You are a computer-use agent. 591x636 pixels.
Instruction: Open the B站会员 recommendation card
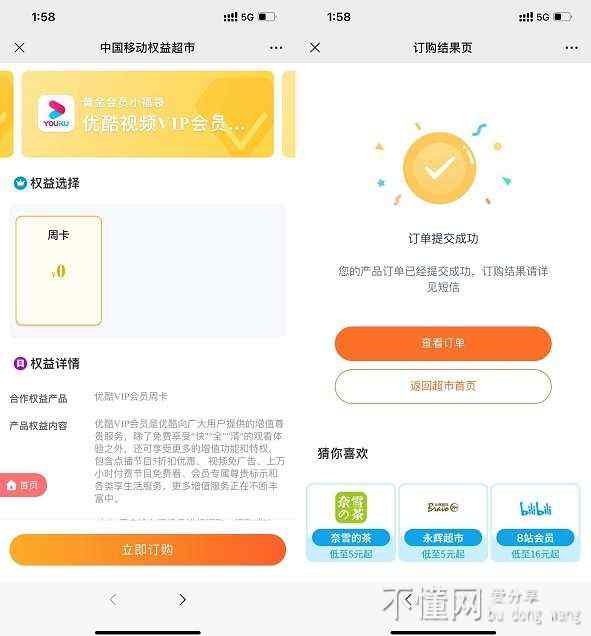pos(535,522)
